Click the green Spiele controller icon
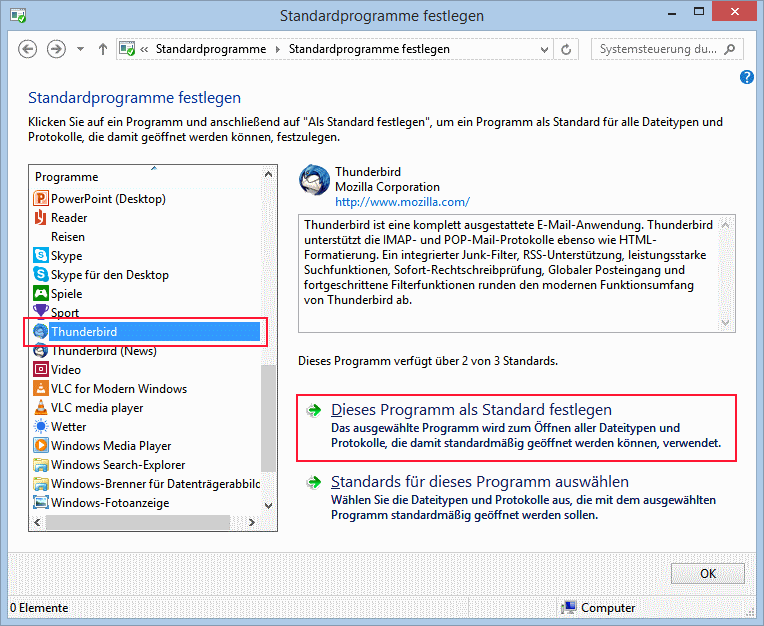 (x=40, y=294)
